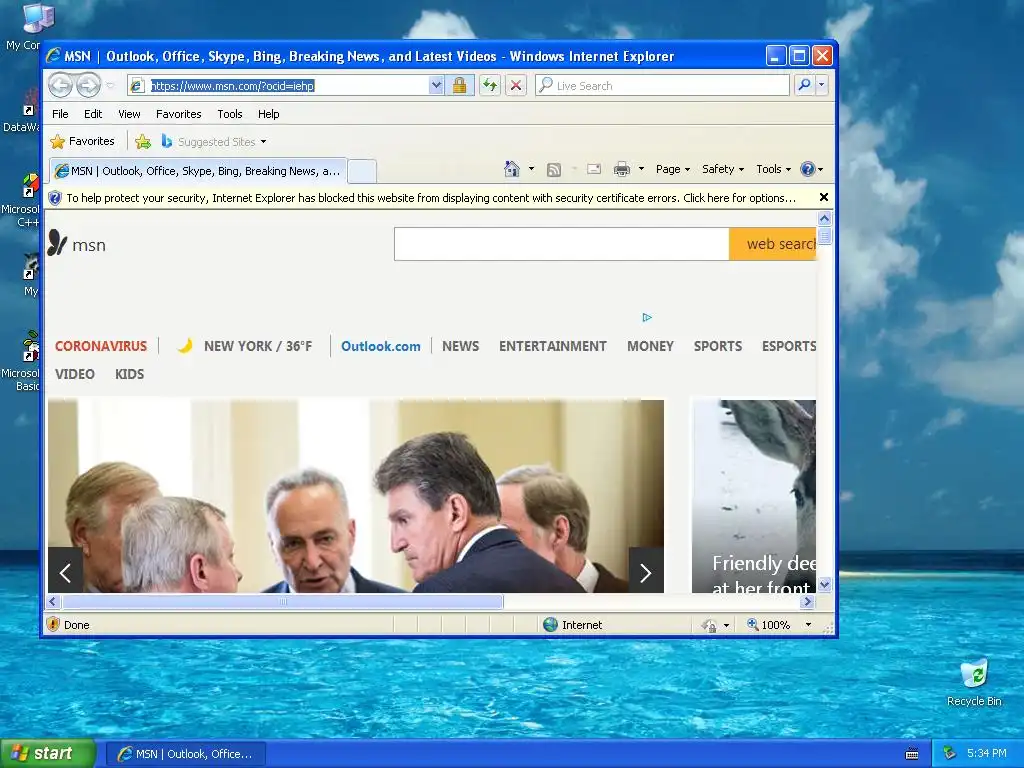Screen dimensions: 1024x768
Task: Click the horizontal scrollbar right arrow
Action: 808,601
